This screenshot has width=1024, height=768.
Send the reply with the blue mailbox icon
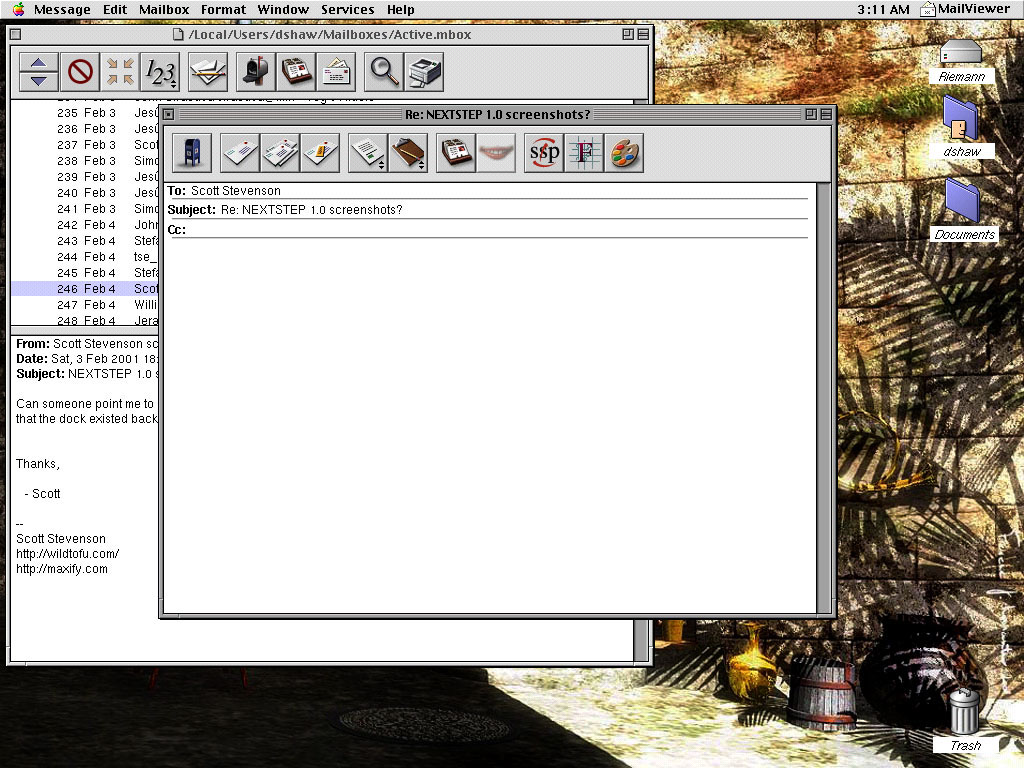click(193, 153)
